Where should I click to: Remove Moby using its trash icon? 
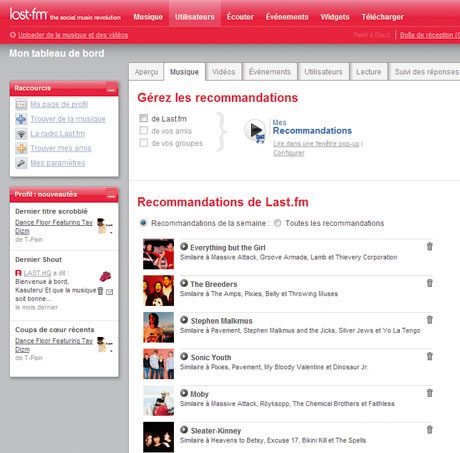tap(430, 393)
